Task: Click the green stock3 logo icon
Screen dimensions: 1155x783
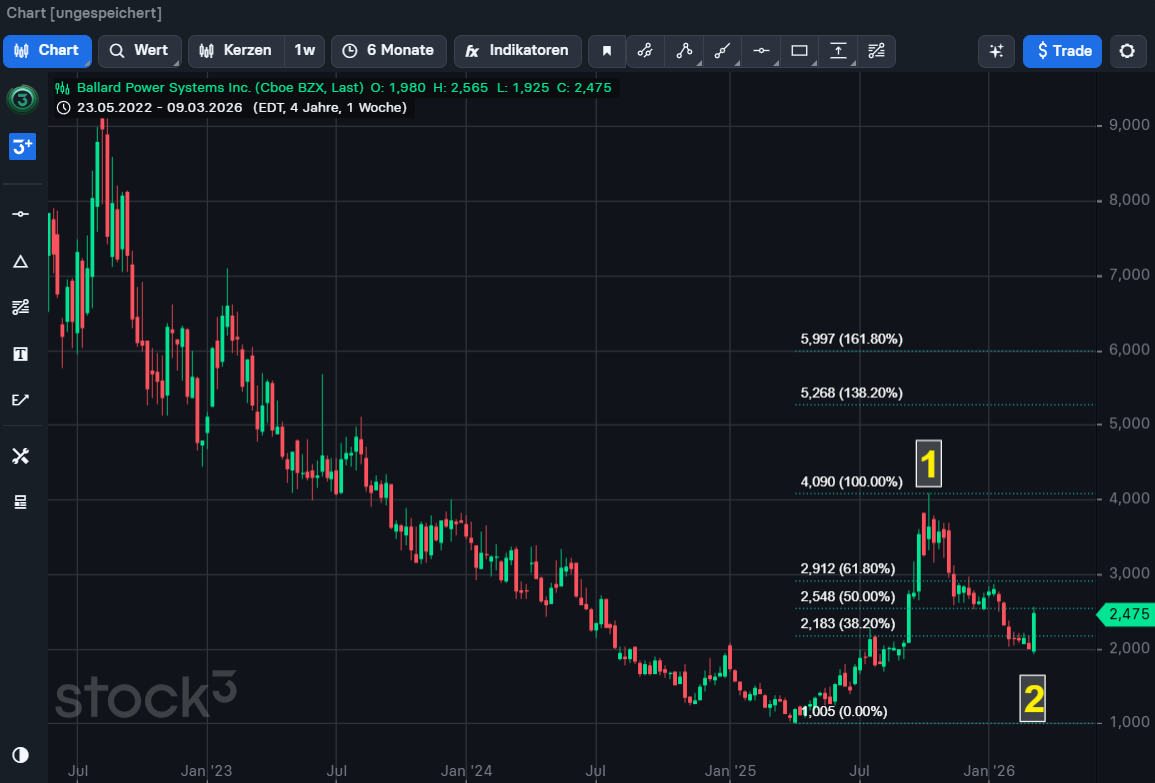Action: (22, 99)
